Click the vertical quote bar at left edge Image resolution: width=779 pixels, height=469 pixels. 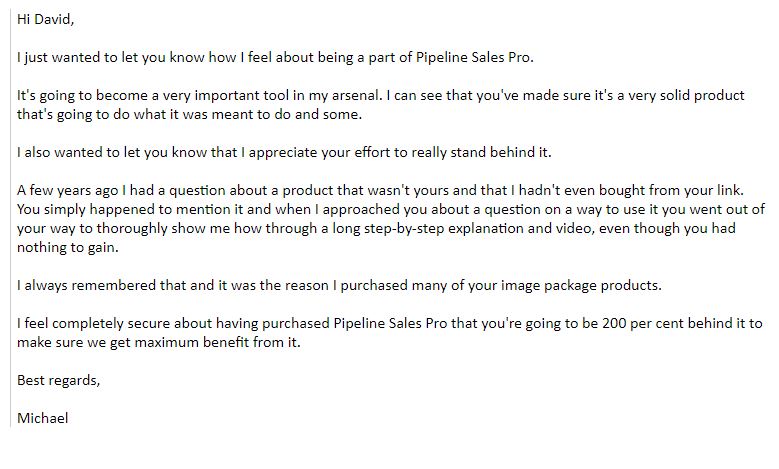coord(10,219)
